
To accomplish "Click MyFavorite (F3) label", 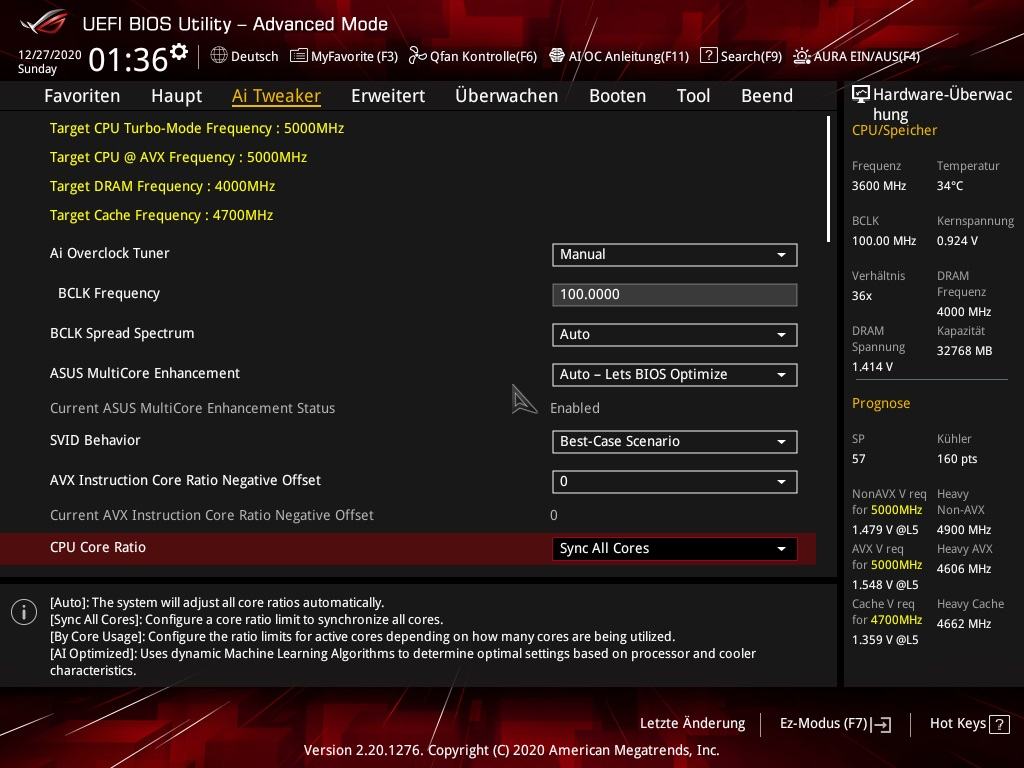I will point(354,56).
